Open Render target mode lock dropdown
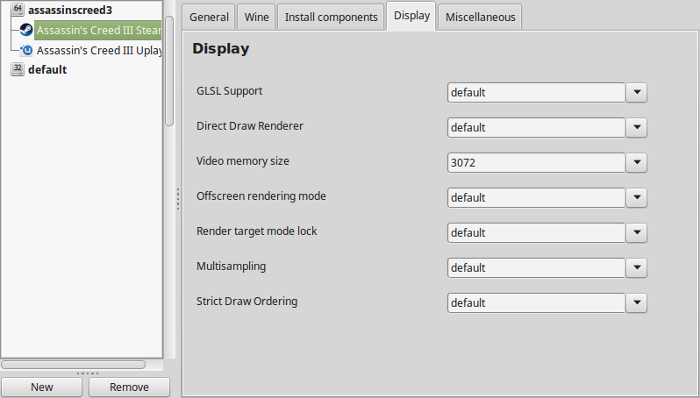700x398 pixels. (x=637, y=232)
